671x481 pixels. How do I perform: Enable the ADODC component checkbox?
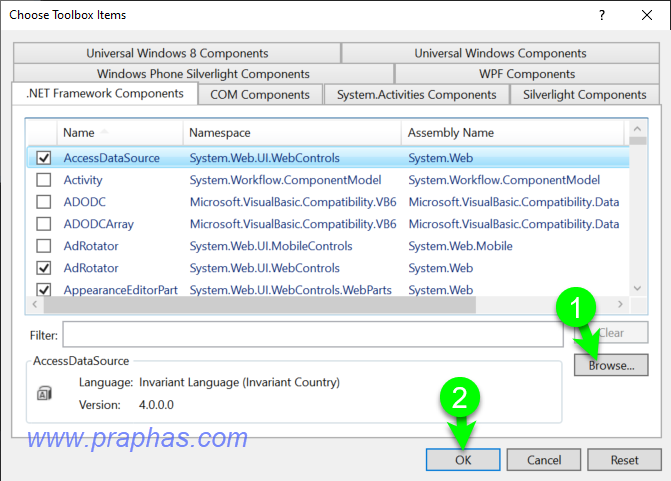[x=44, y=202]
